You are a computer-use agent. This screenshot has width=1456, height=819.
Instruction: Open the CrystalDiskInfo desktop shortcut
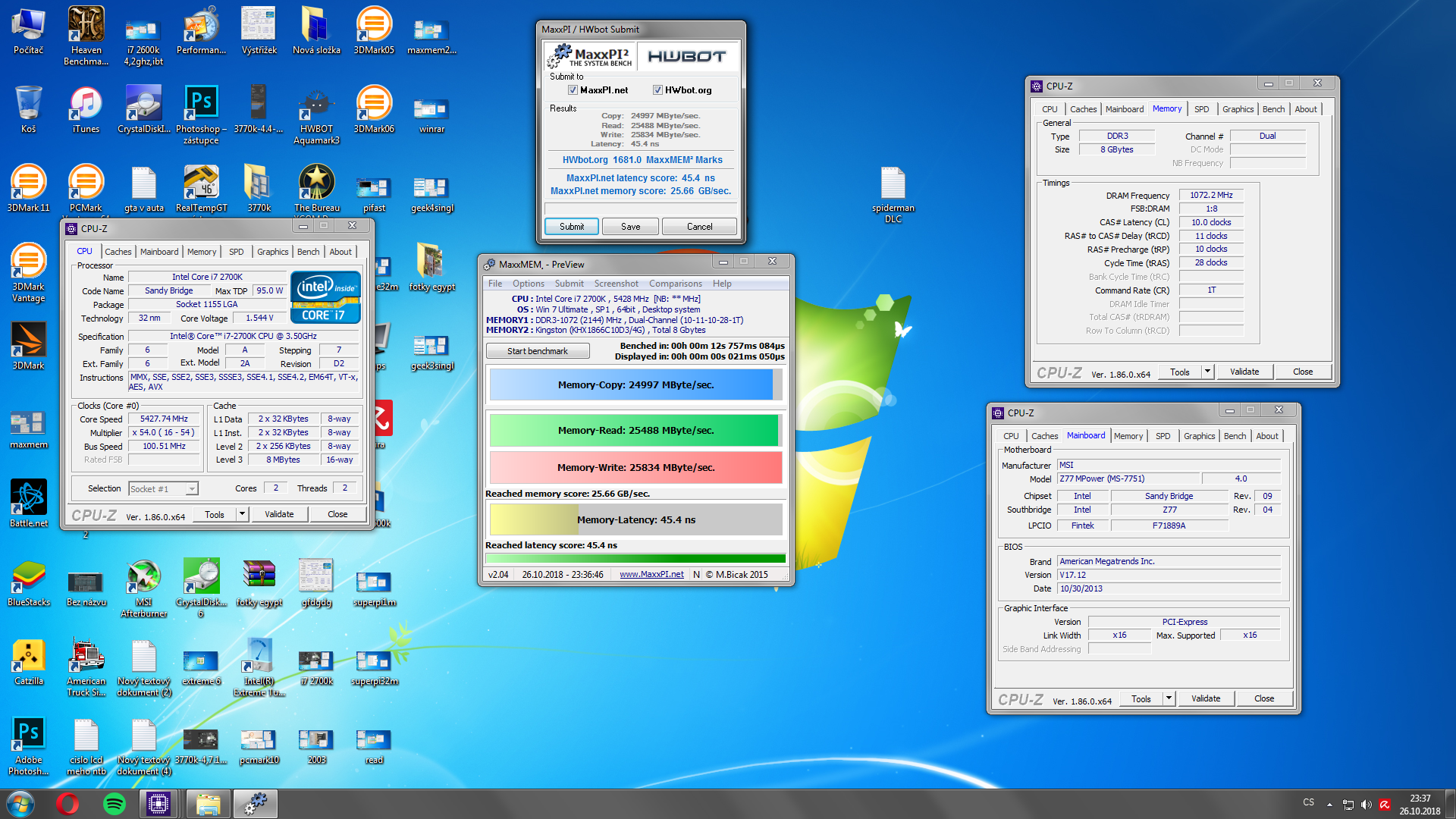point(143,109)
